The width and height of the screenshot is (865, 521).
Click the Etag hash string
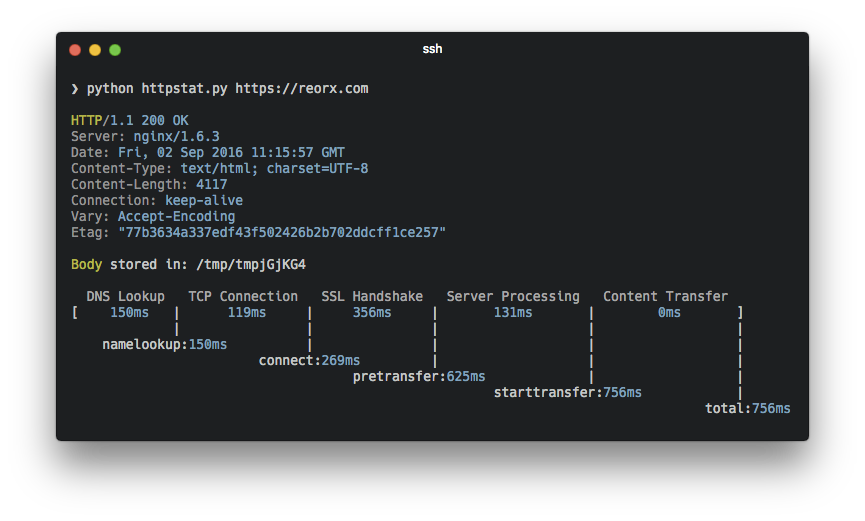point(282,232)
